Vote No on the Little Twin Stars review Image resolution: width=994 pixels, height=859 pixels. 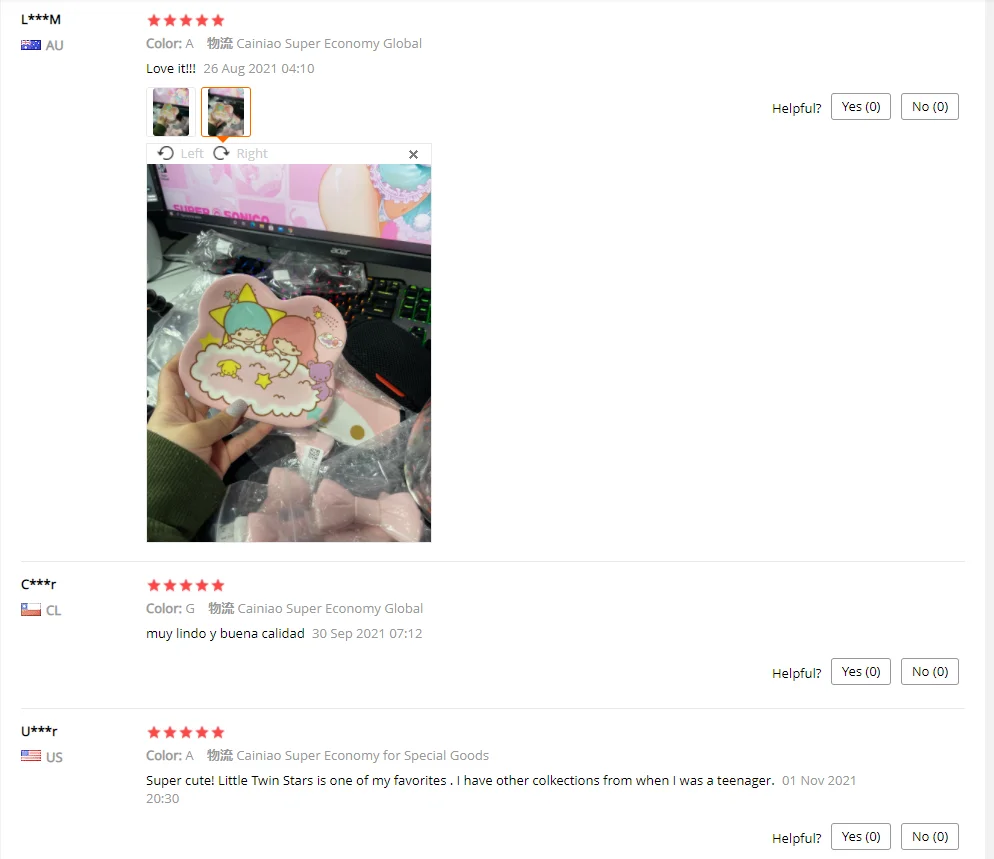tap(929, 836)
